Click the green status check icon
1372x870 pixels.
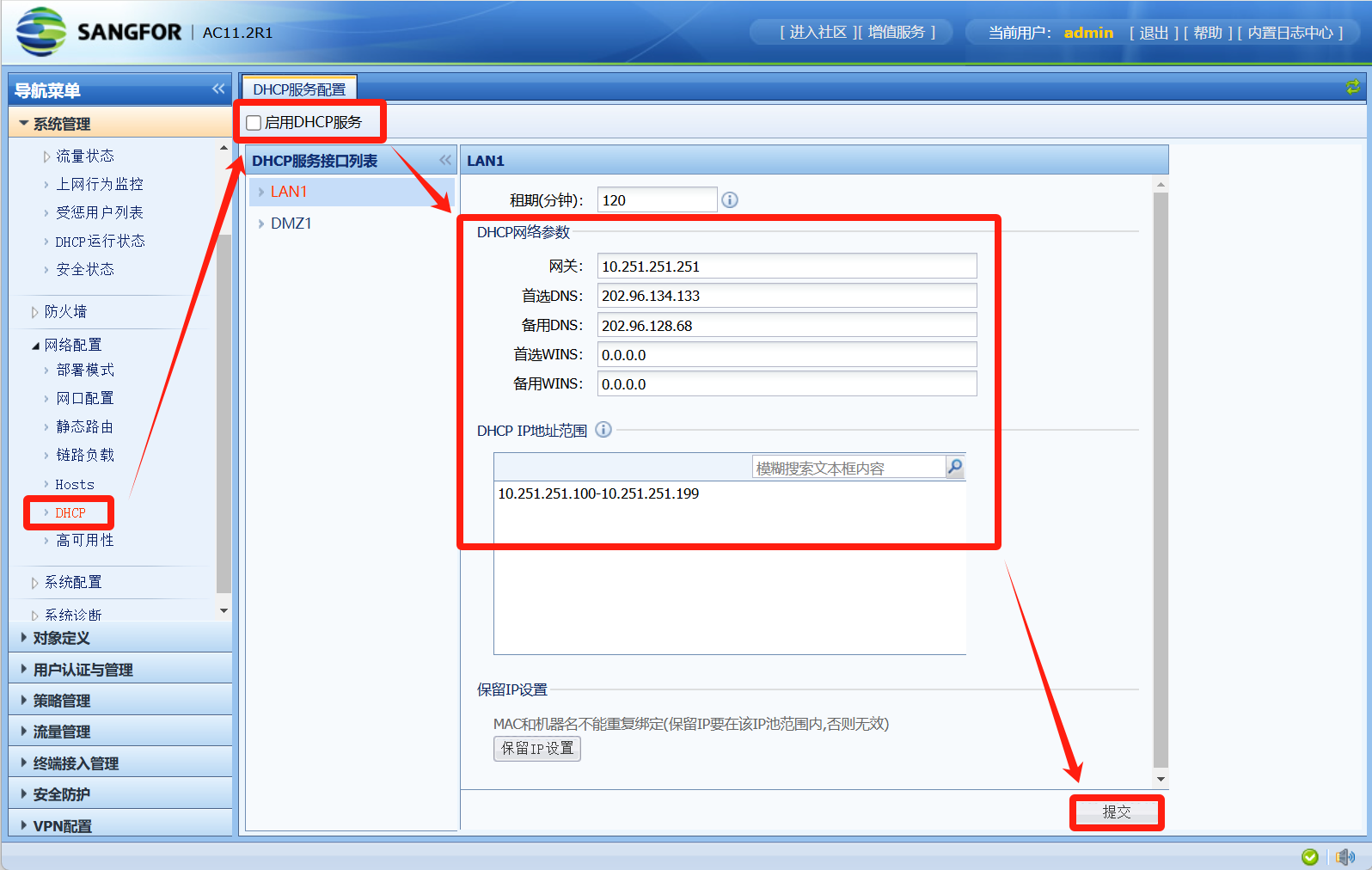(1310, 856)
